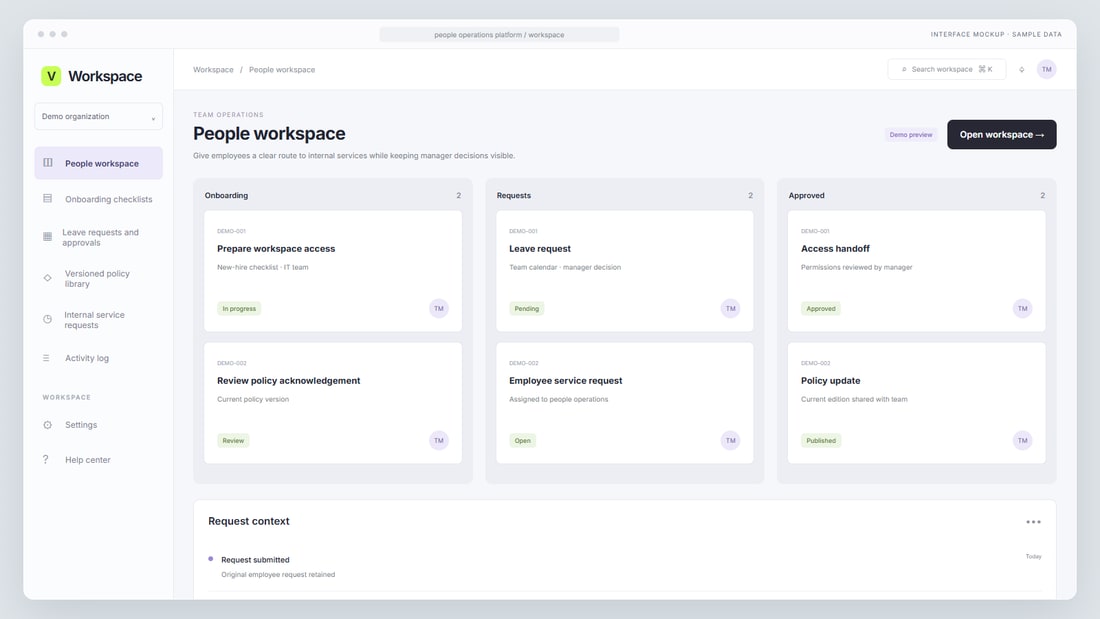Screen dimensions: 1100x619
Task: Click the Onboarding column header
Action: click(226, 195)
